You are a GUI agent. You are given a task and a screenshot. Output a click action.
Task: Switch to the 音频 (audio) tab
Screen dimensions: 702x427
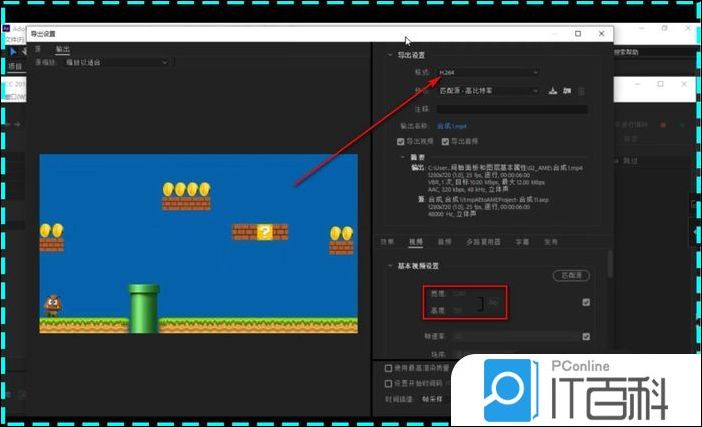tap(444, 242)
